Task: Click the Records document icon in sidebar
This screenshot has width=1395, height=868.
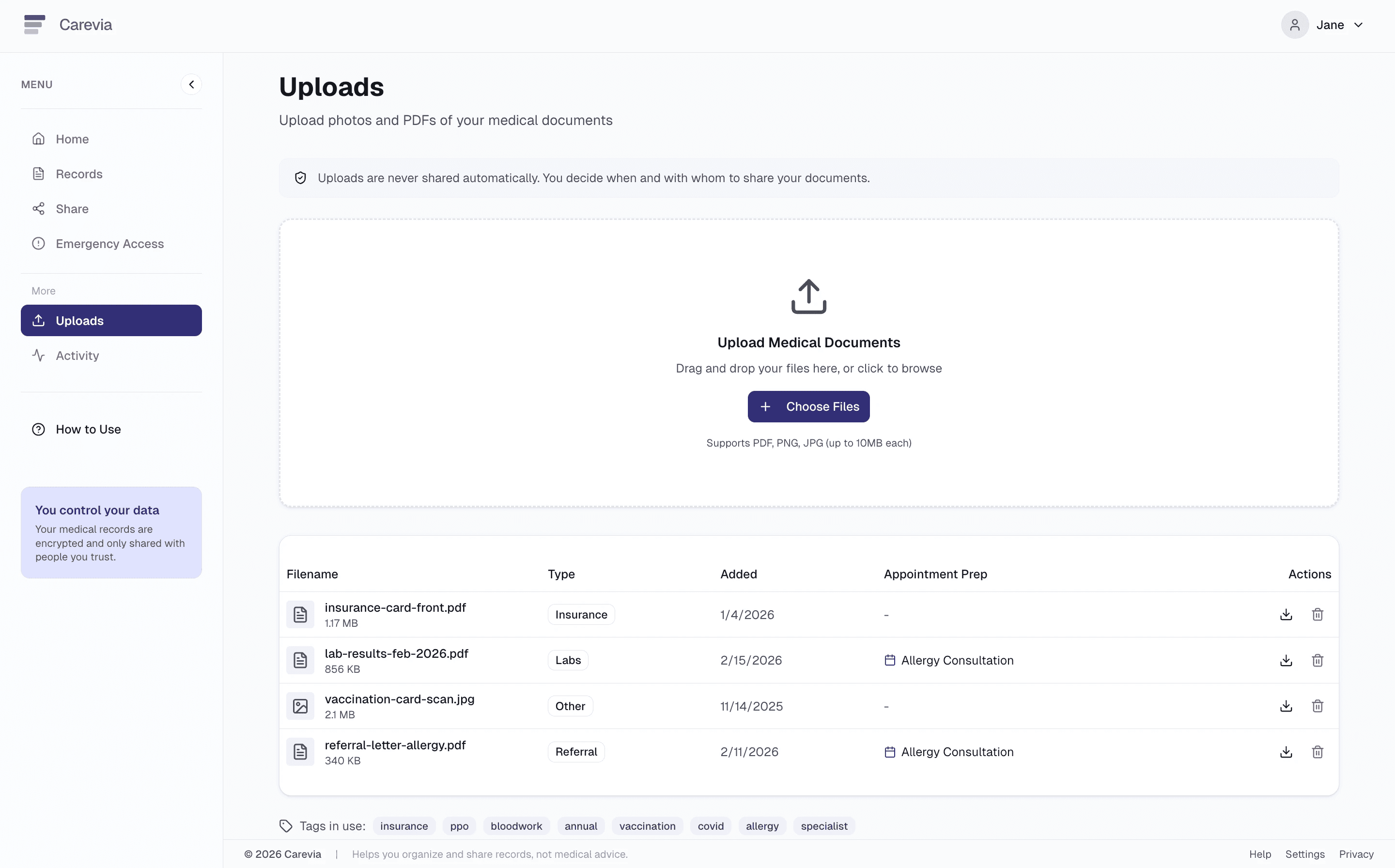Action: point(38,174)
